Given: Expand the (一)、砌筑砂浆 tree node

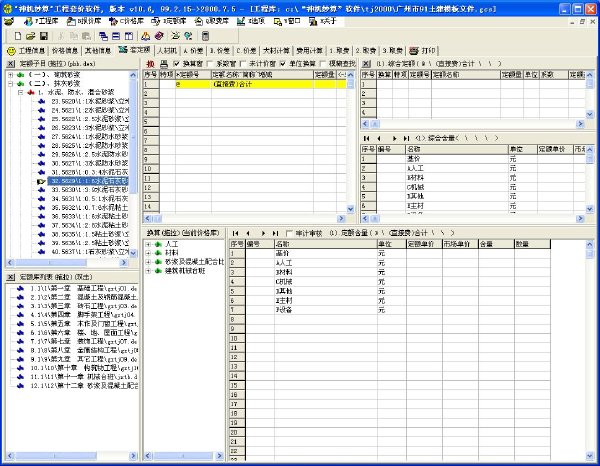Looking at the screenshot, I should click(11, 75).
